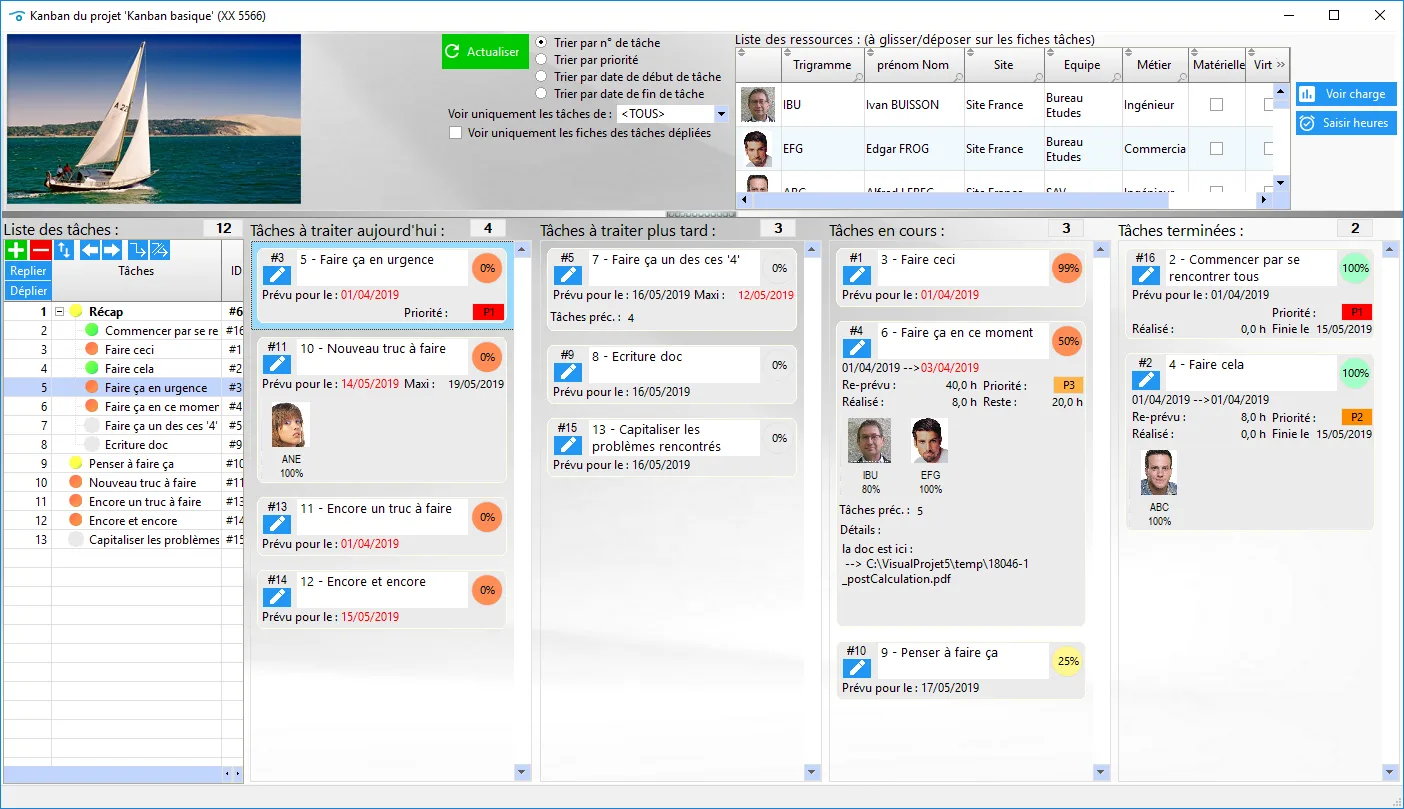Screen dimensions: 1404x809
Task: Click pencil edit icon on card #13
Action: click(277, 524)
